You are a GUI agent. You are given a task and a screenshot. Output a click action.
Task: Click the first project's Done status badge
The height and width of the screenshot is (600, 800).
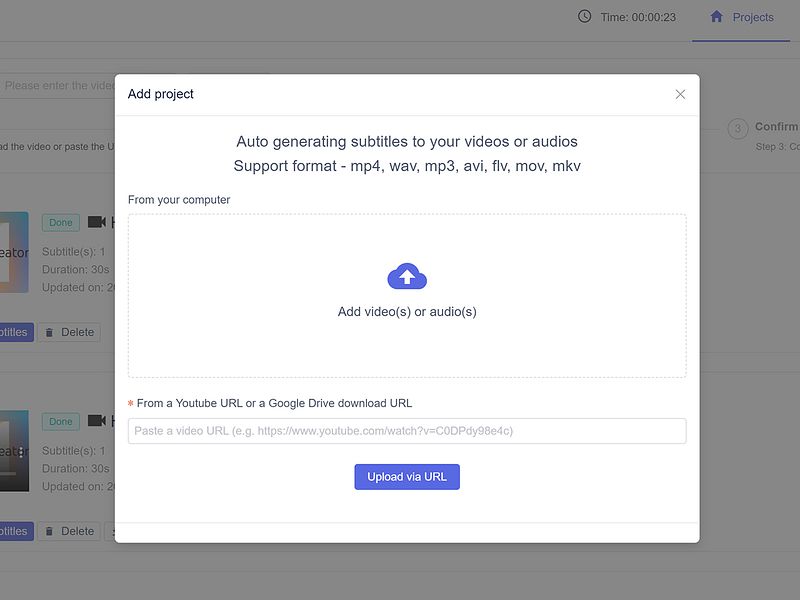coord(61,223)
